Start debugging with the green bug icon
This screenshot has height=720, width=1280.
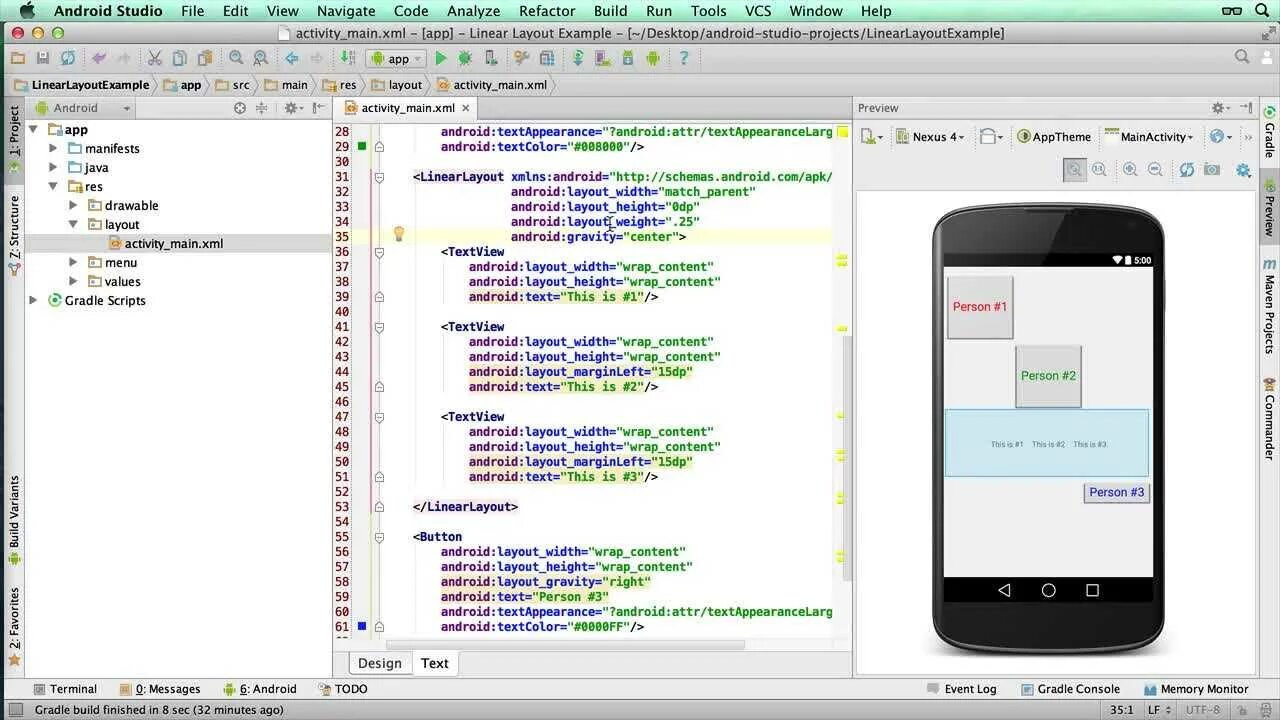465,58
